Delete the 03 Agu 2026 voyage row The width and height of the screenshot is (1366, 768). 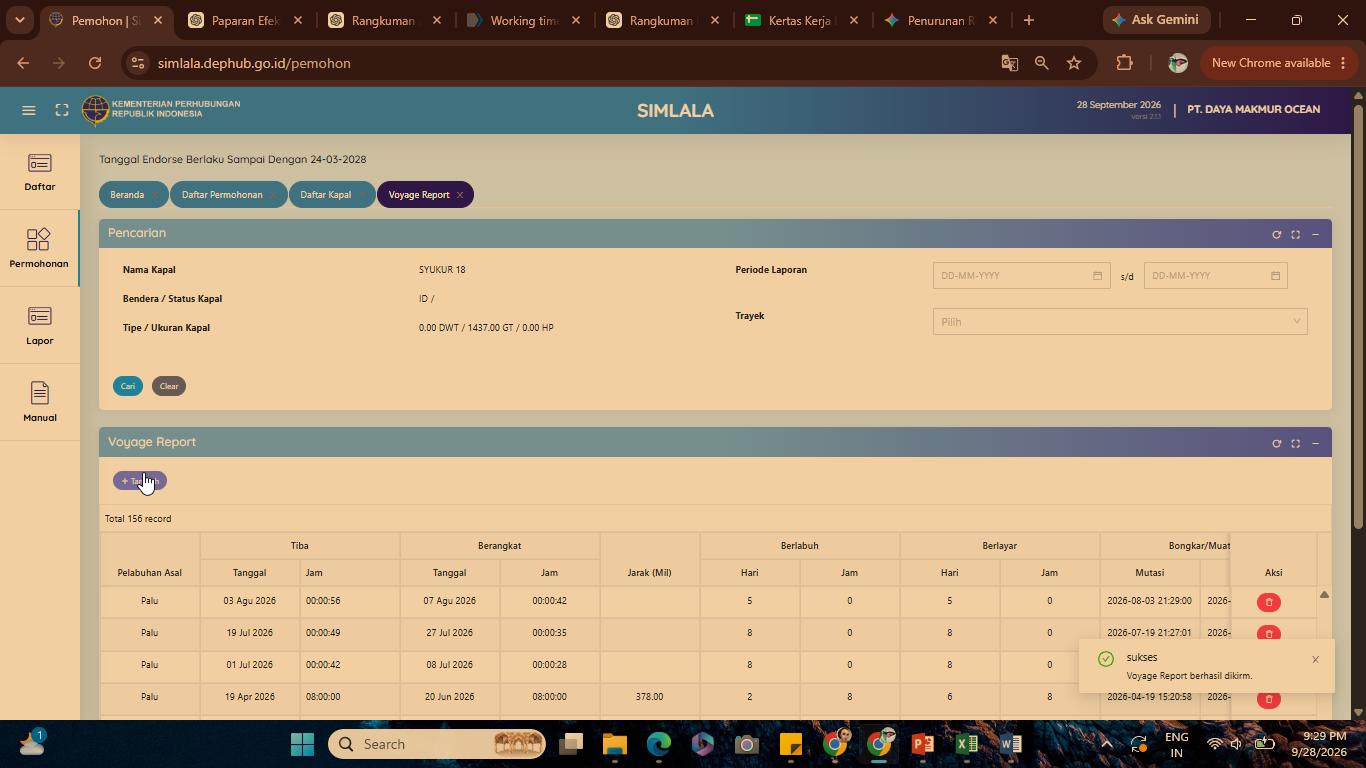pyautogui.click(x=1269, y=602)
